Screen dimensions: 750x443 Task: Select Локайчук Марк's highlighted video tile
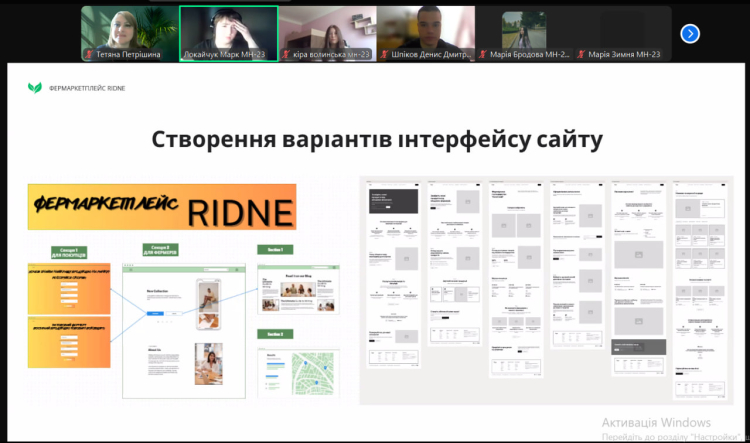point(228,30)
